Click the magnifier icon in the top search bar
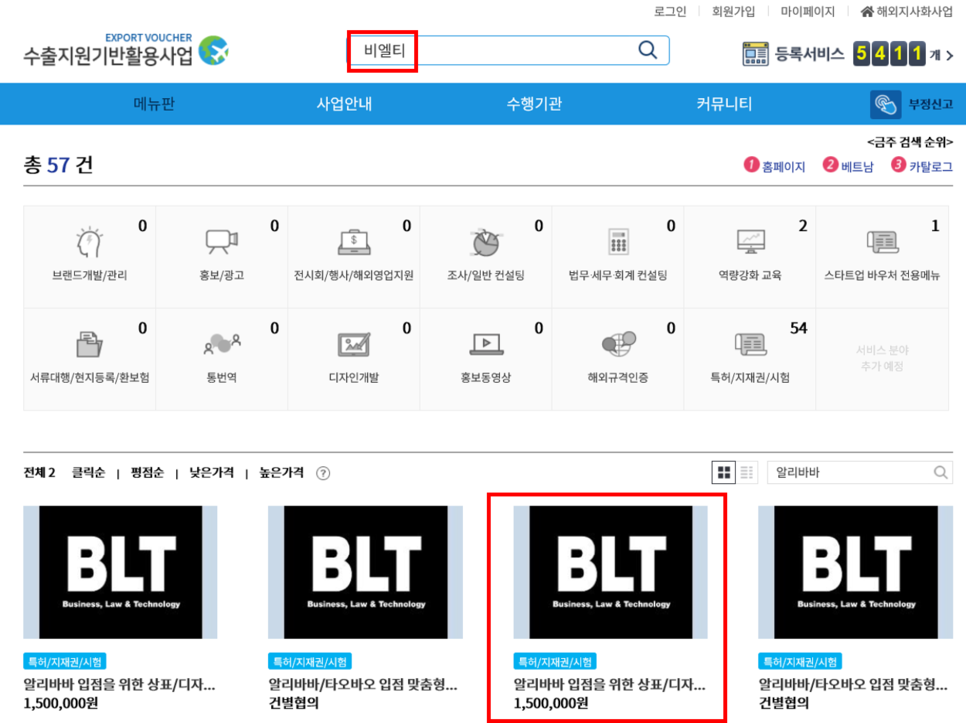The height and width of the screenshot is (723, 966). coord(646,49)
